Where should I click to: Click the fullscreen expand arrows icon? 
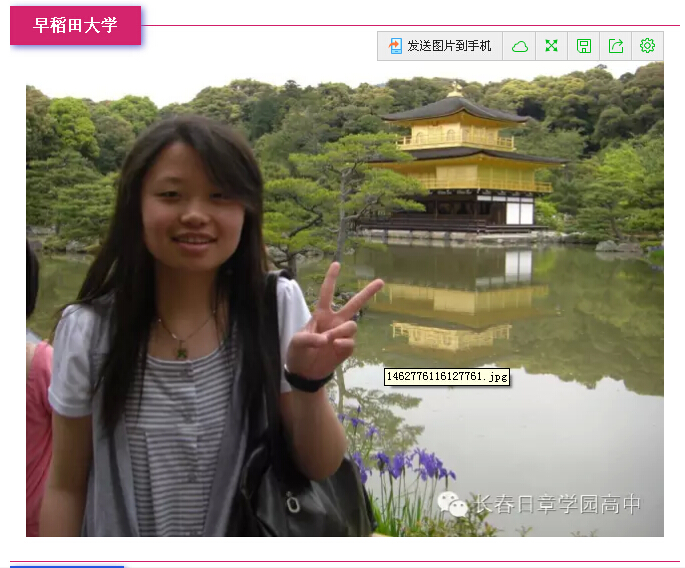coord(551,46)
